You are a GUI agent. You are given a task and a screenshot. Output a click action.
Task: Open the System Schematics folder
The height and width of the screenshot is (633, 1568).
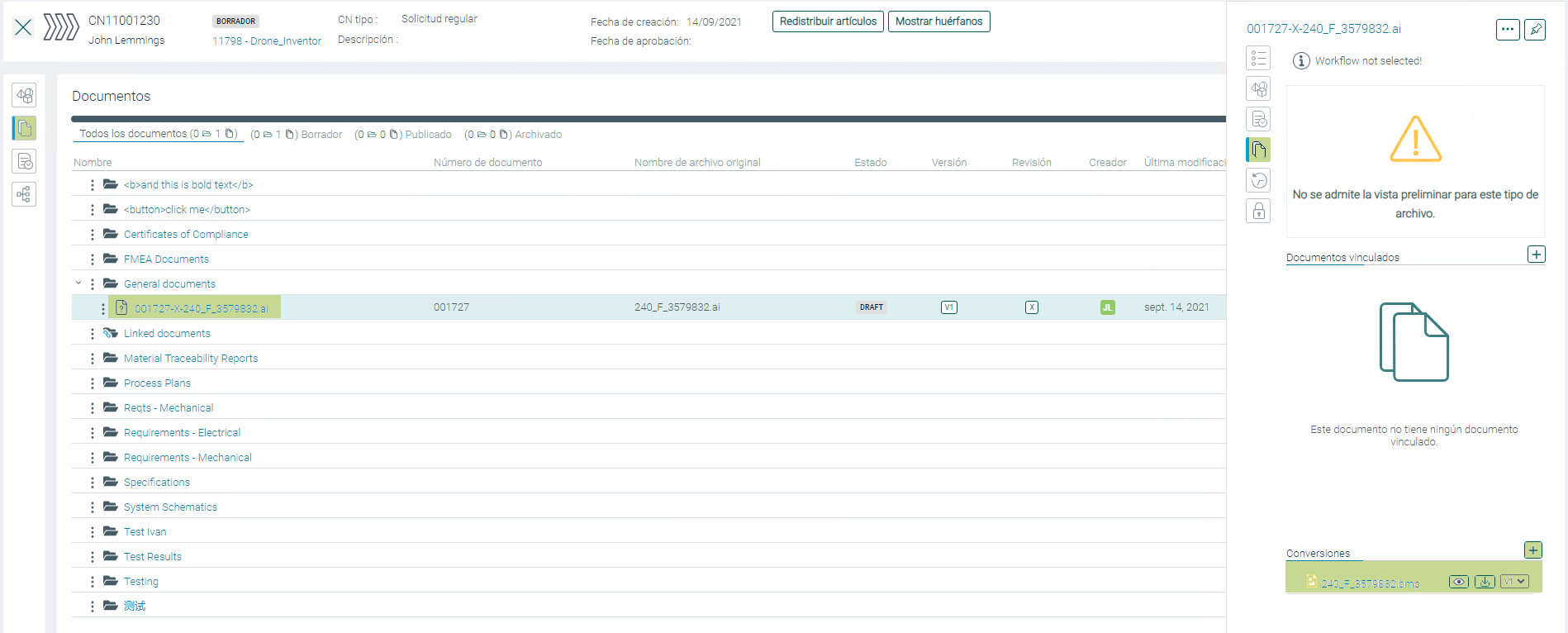pyautogui.click(x=170, y=507)
